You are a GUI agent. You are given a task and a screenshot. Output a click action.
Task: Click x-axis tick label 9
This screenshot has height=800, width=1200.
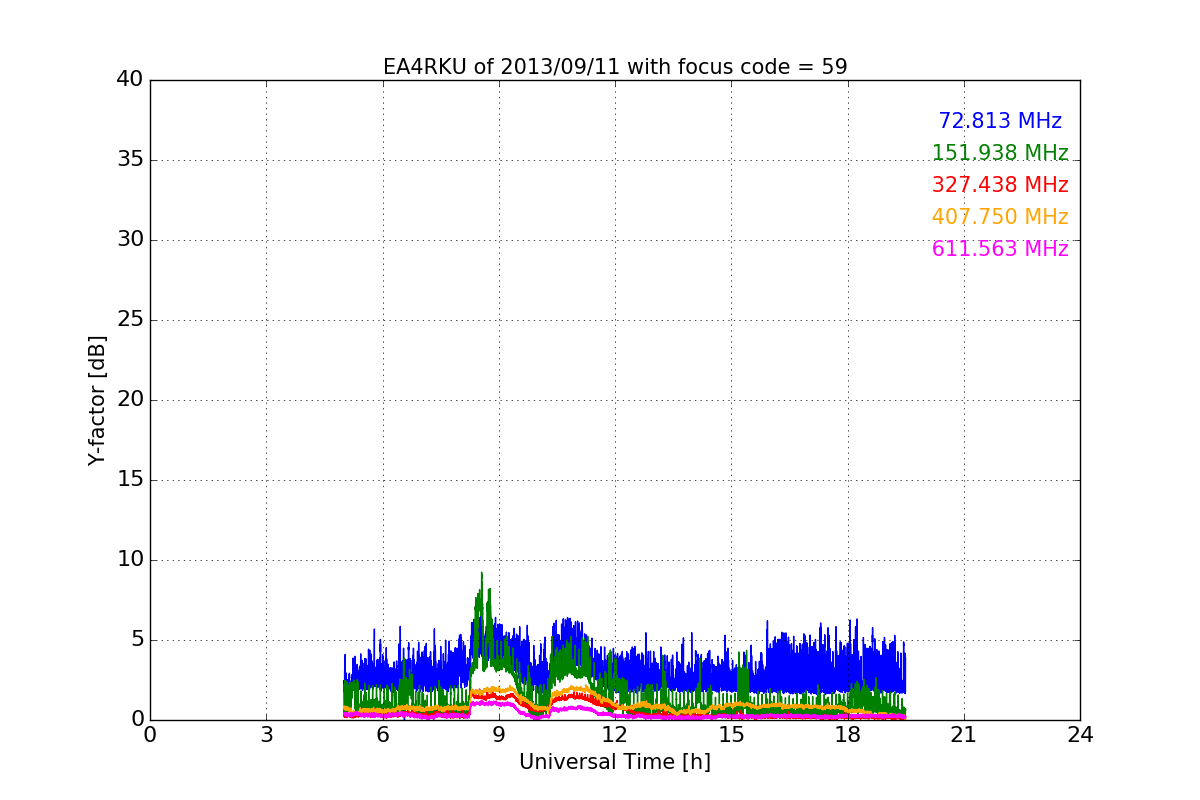point(499,735)
